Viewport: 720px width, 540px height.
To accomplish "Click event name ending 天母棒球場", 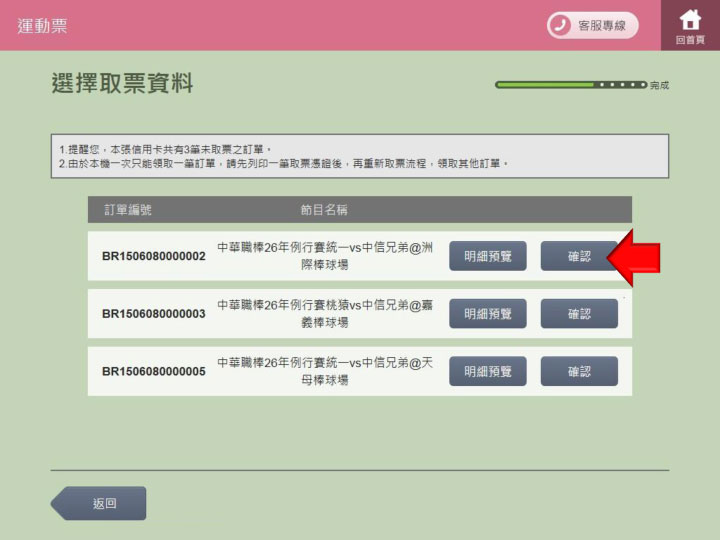I will tap(325, 371).
